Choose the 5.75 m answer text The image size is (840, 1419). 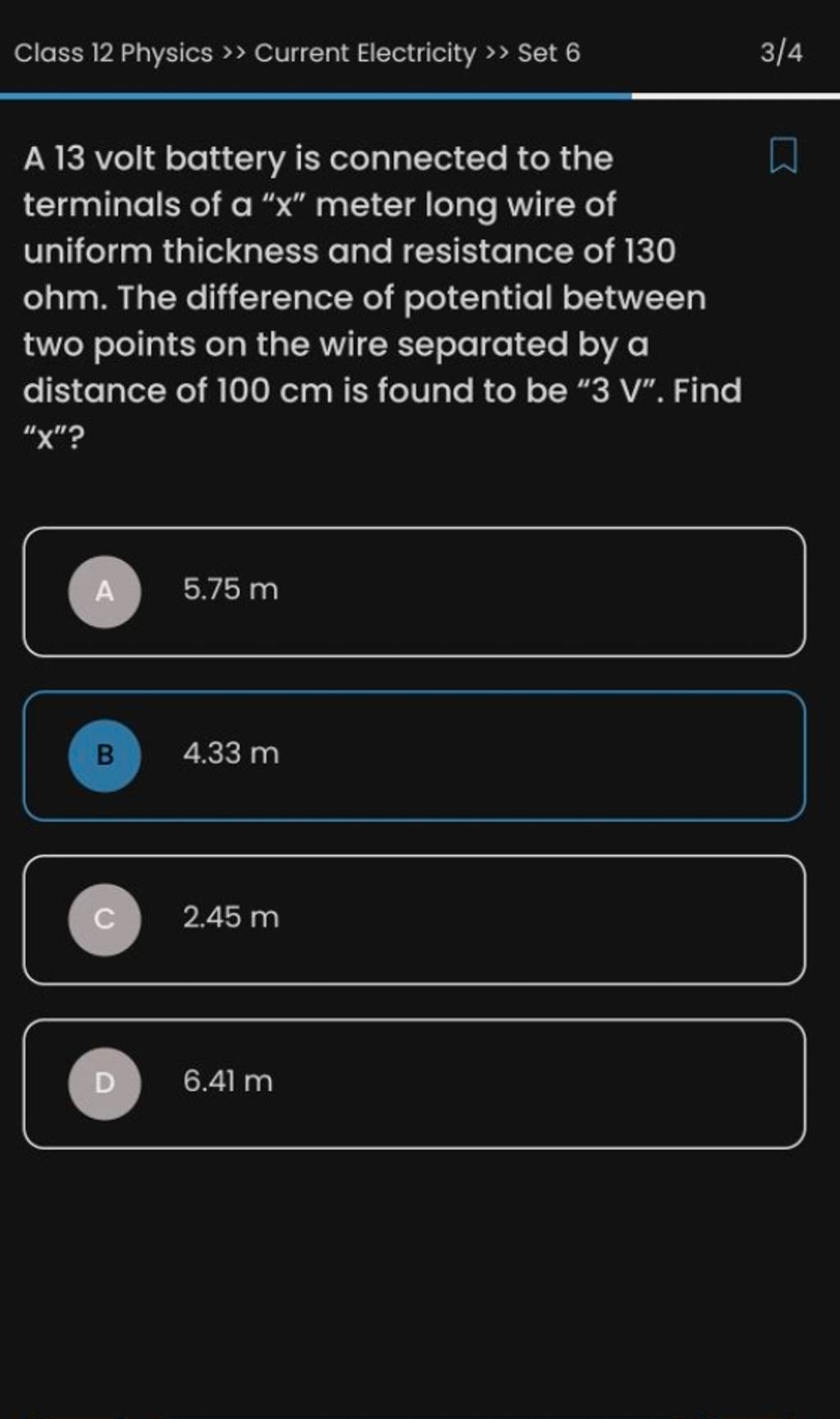(x=231, y=590)
